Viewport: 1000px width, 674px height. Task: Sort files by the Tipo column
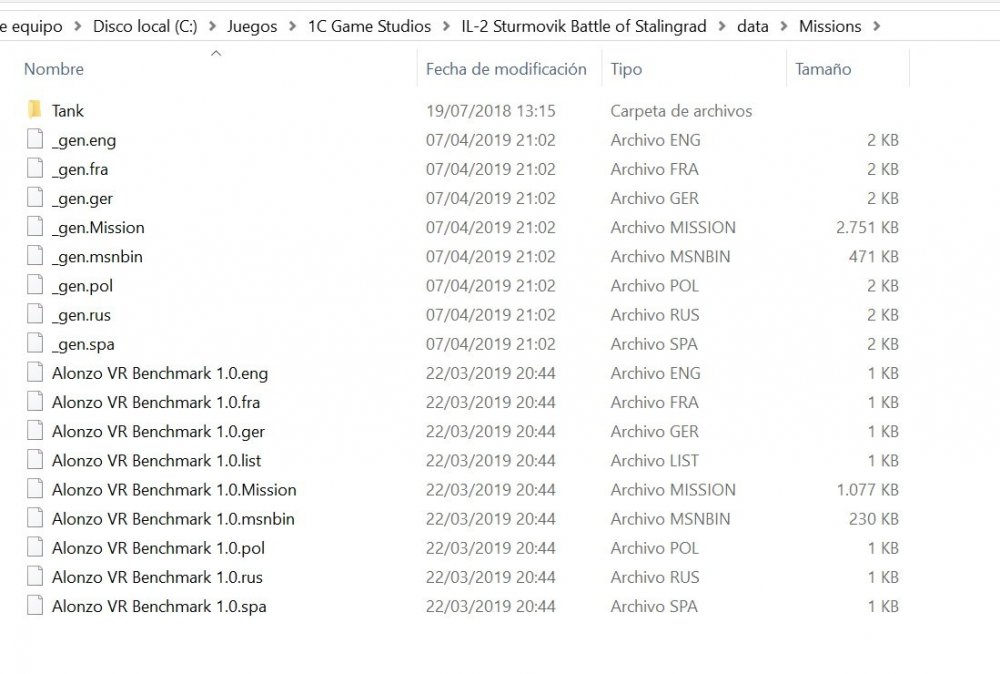pyautogui.click(x=626, y=69)
